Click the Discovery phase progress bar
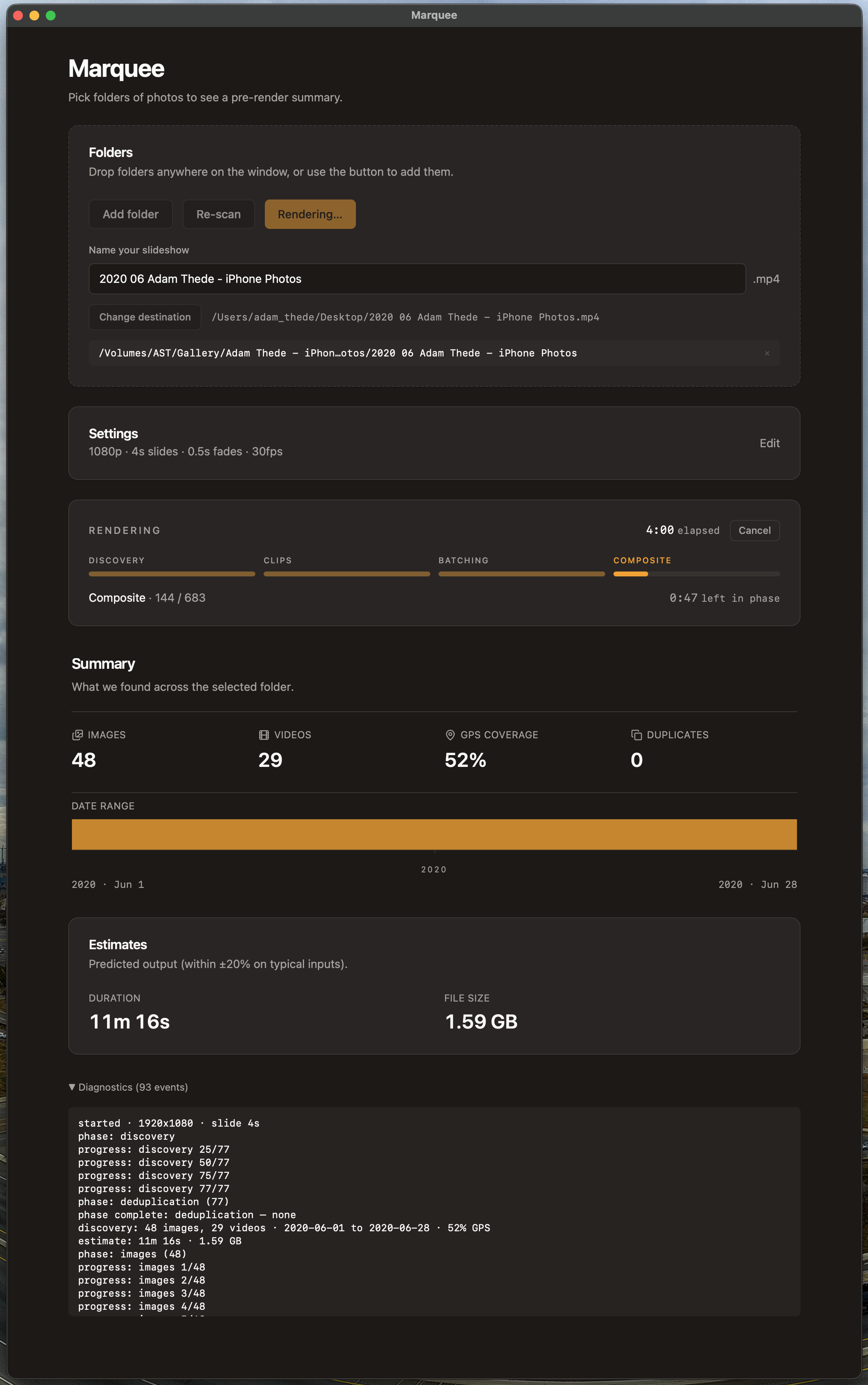The width and height of the screenshot is (868, 1385). click(172, 574)
